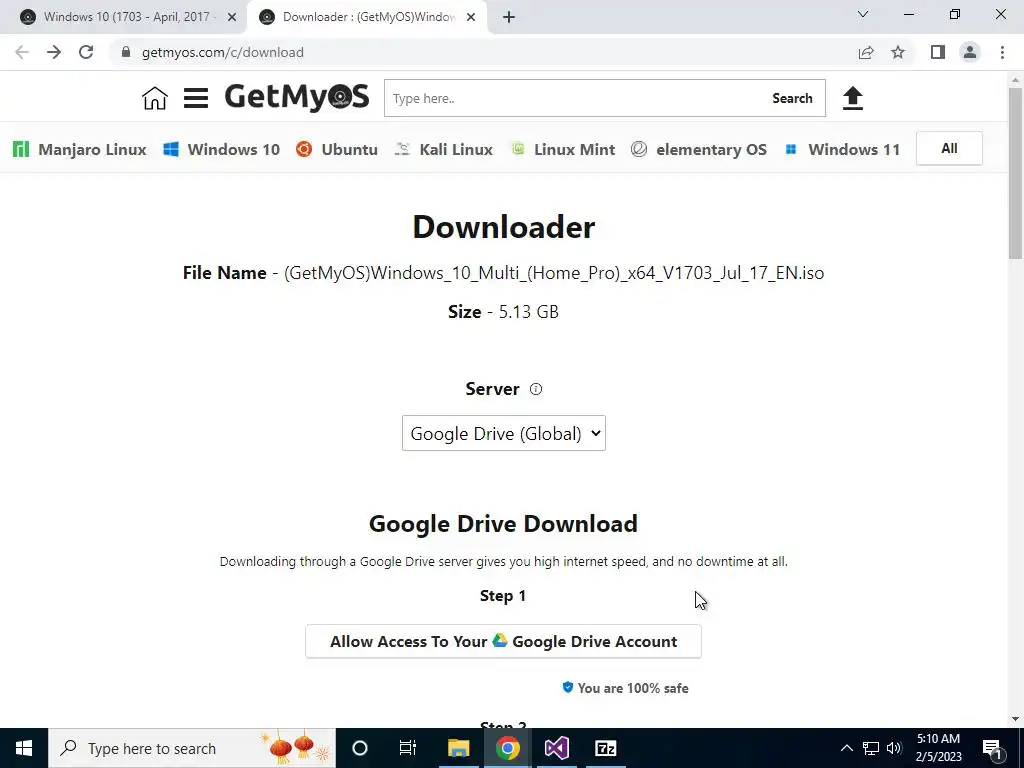
Task: Click the address bar URL
Action: 223,52
